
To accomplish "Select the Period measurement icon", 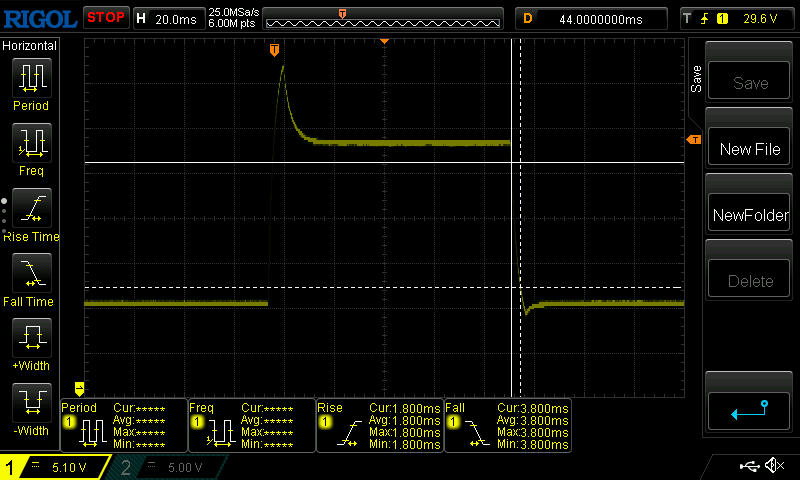I will (x=32, y=78).
